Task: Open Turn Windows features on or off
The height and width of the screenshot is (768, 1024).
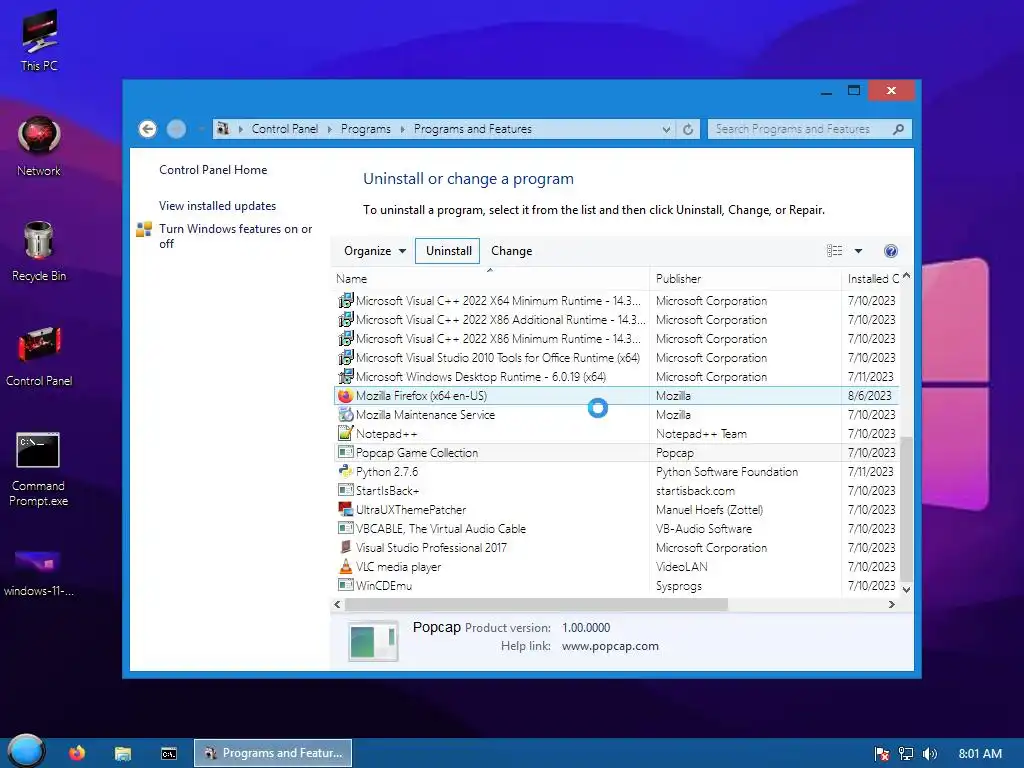Action: [x=236, y=236]
